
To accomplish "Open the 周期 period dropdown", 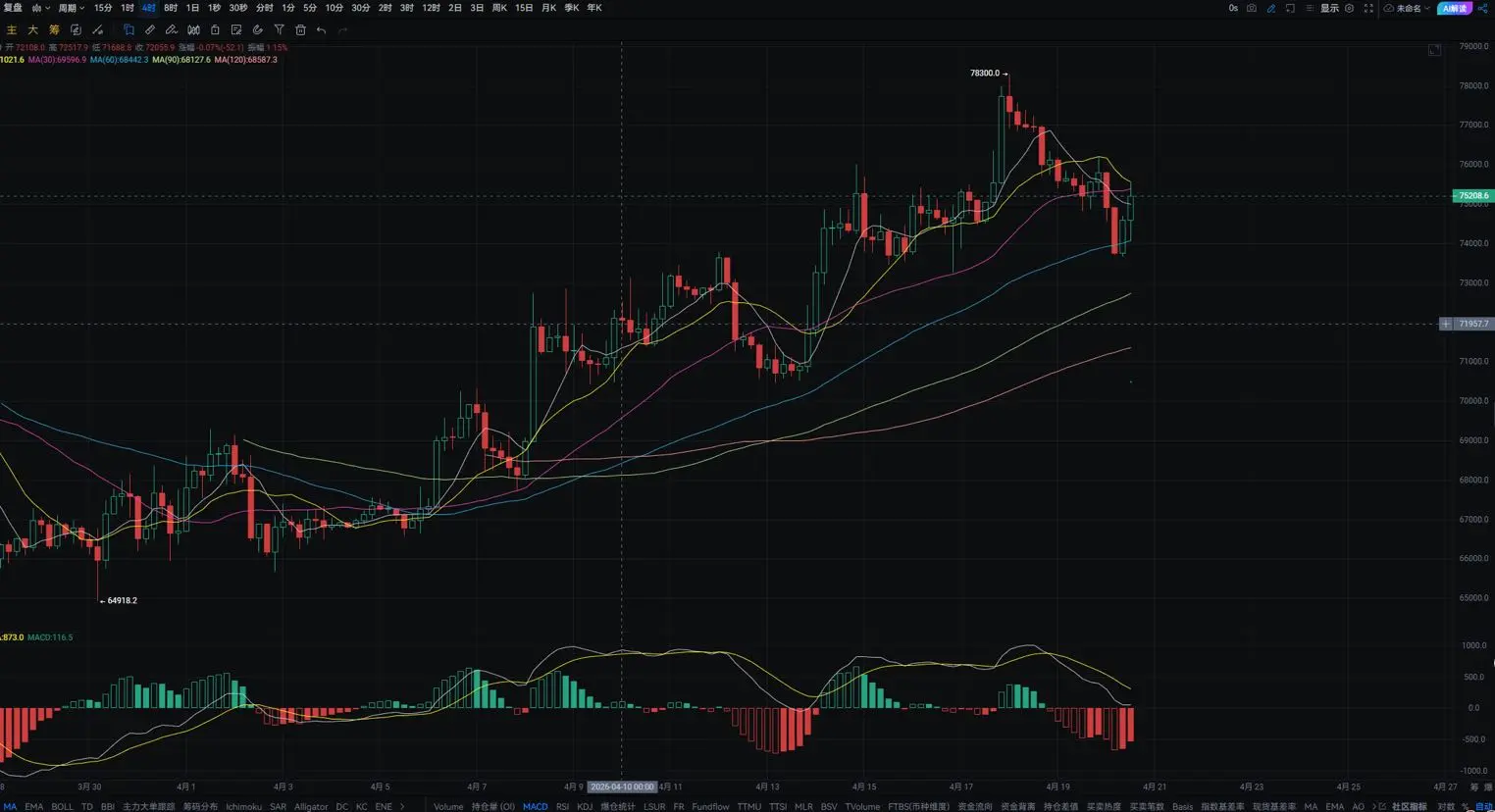I will point(72,8).
